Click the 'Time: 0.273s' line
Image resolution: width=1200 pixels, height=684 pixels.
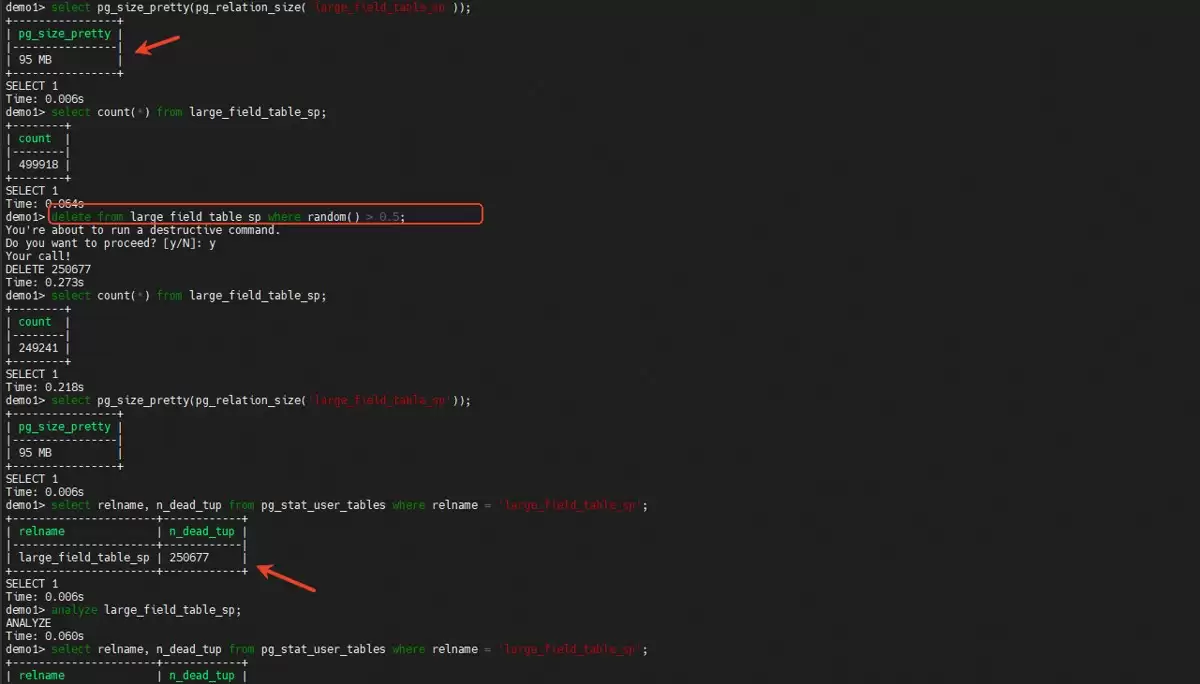pos(45,282)
